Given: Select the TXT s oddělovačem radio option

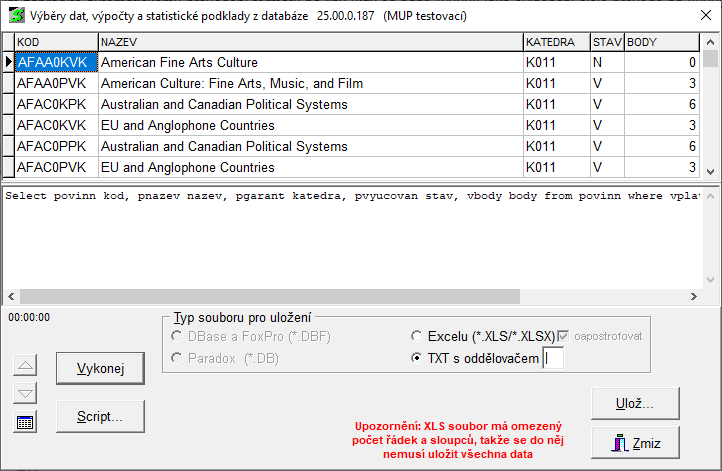Looking at the screenshot, I should coord(418,359).
